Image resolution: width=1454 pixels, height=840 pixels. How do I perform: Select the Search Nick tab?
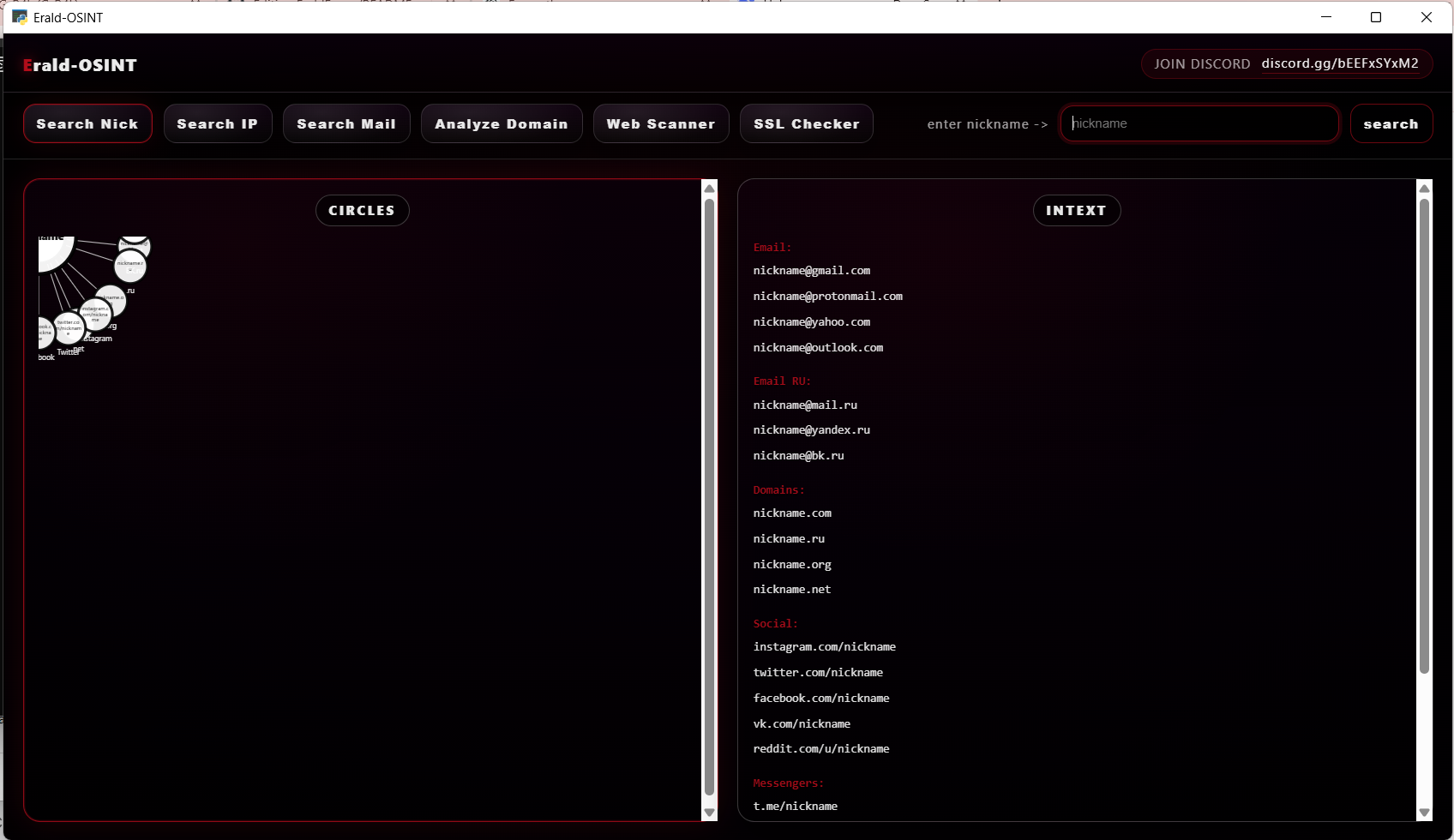(x=87, y=123)
